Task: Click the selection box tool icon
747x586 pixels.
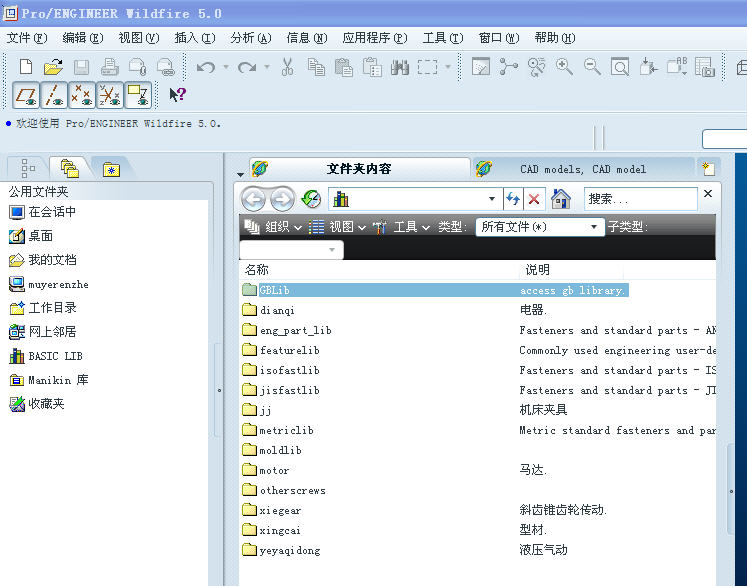Action: click(x=427, y=67)
